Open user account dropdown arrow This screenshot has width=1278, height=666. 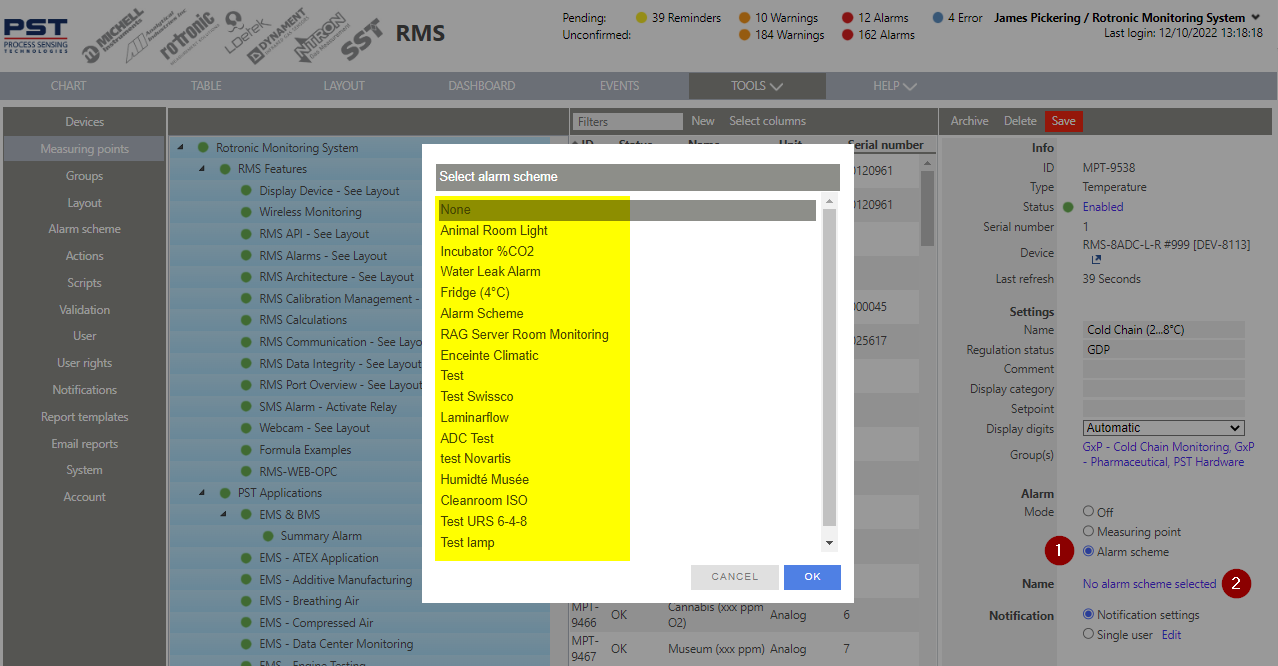point(1255,18)
